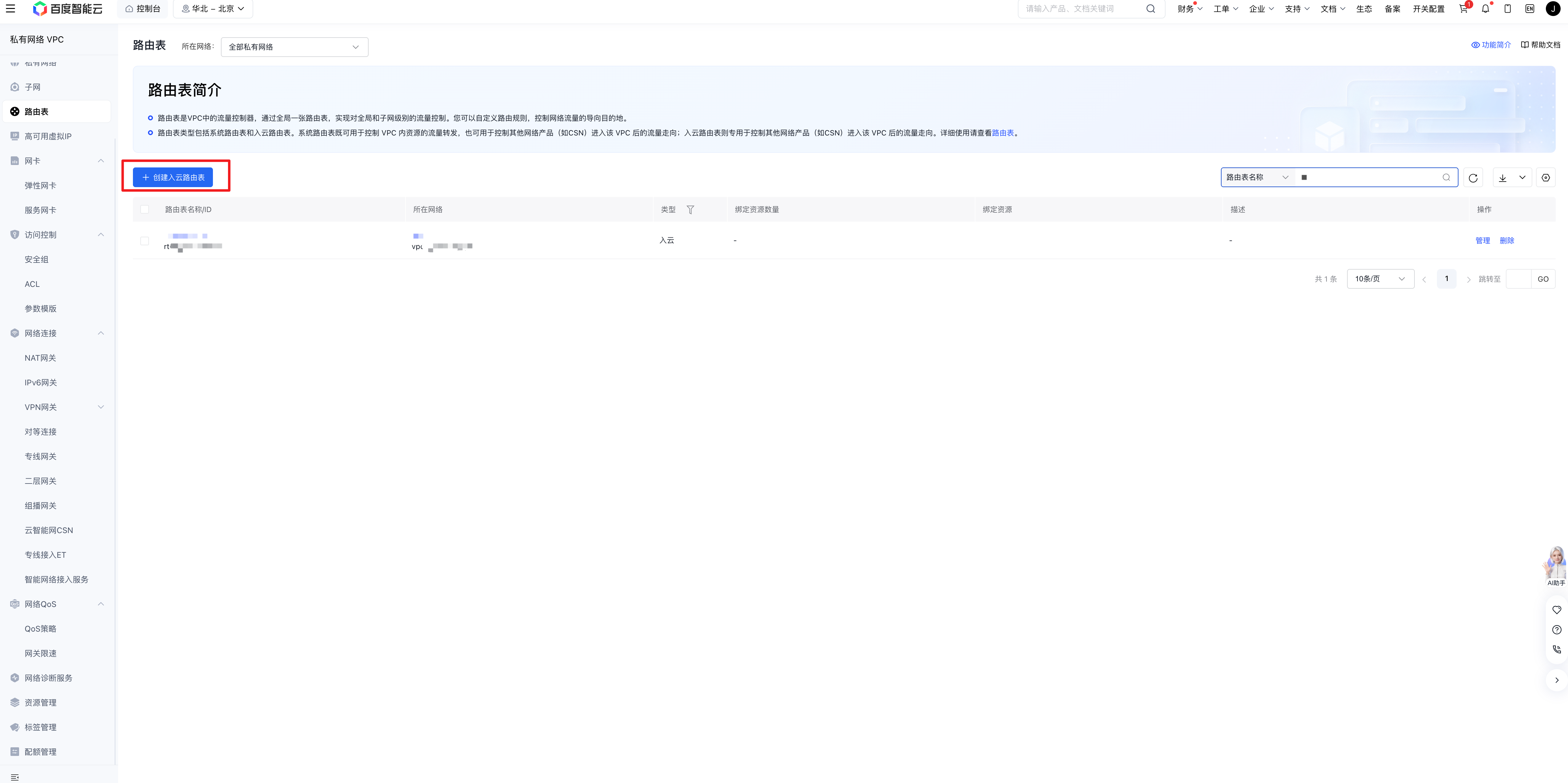
Task: Click the 管理 link in the row
Action: [x=1482, y=240]
